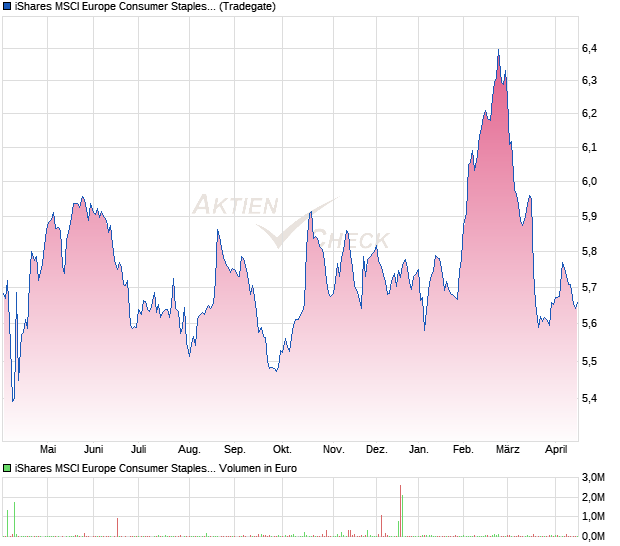Click the 5,8 price axis value
The image size is (620, 546).
589,251
